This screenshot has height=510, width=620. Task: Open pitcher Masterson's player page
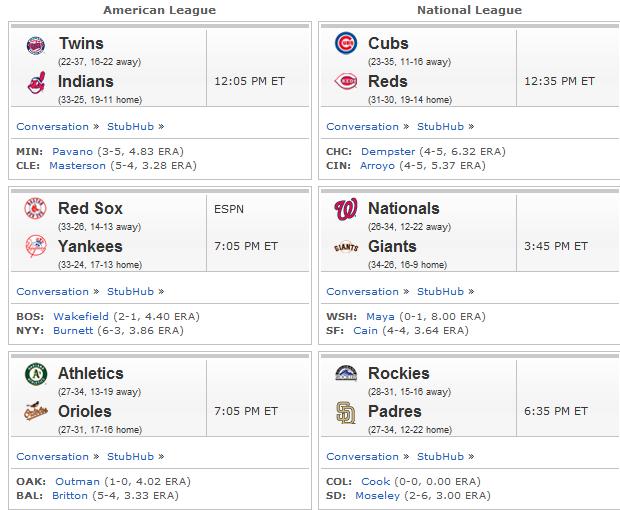tap(78, 166)
